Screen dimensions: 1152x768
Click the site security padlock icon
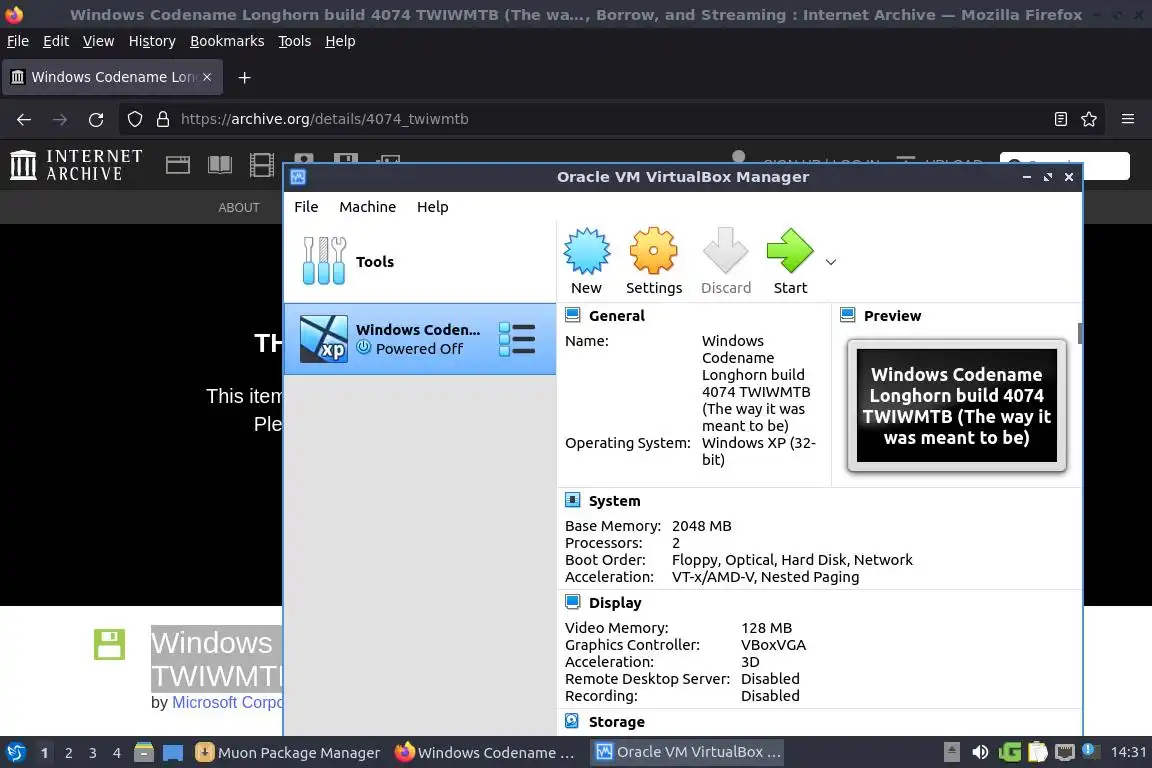tap(163, 119)
